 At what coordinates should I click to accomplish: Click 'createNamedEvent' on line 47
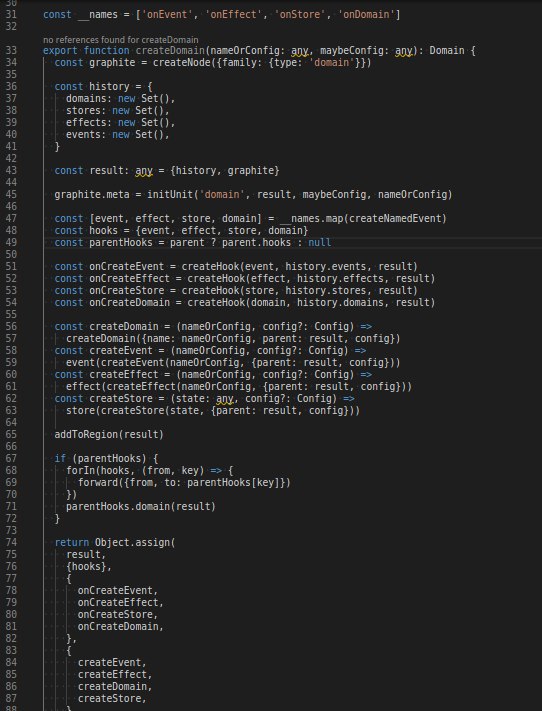tap(397, 219)
